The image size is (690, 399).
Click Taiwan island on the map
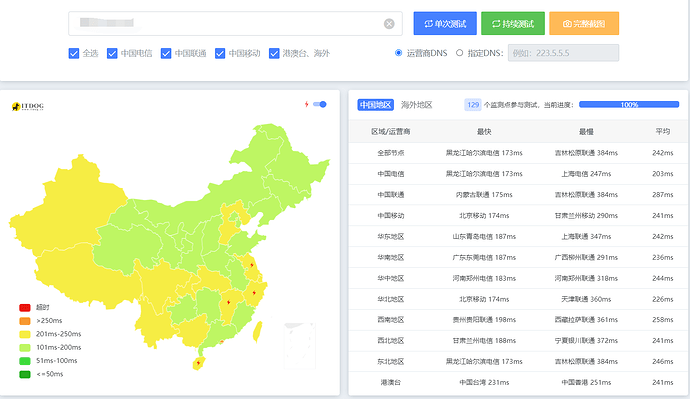(x=257, y=332)
